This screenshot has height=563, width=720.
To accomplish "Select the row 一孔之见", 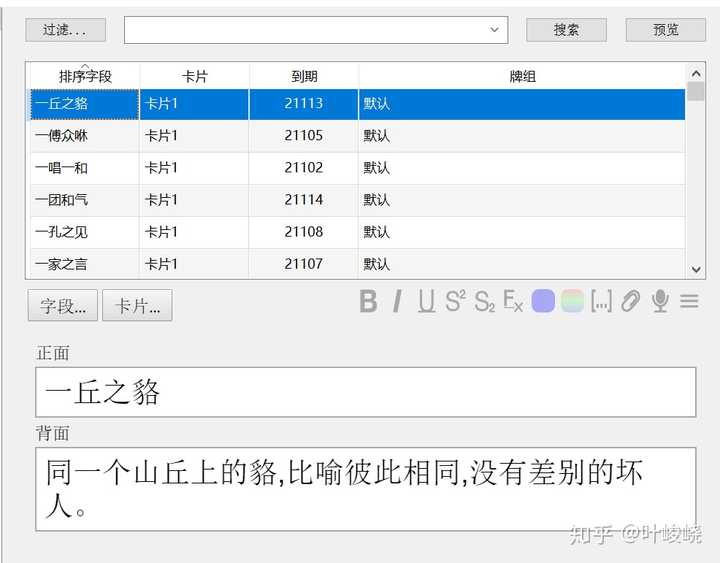I will point(358,232).
